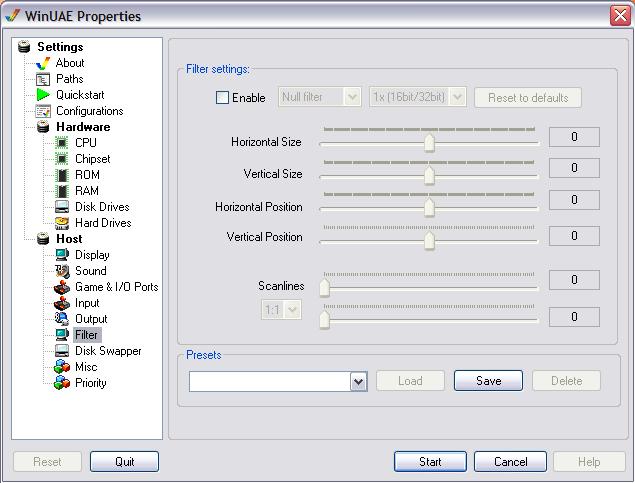Image resolution: width=635 pixels, height=483 pixels.
Task: Go to Configurations settings page
Action: coord(89,111)
